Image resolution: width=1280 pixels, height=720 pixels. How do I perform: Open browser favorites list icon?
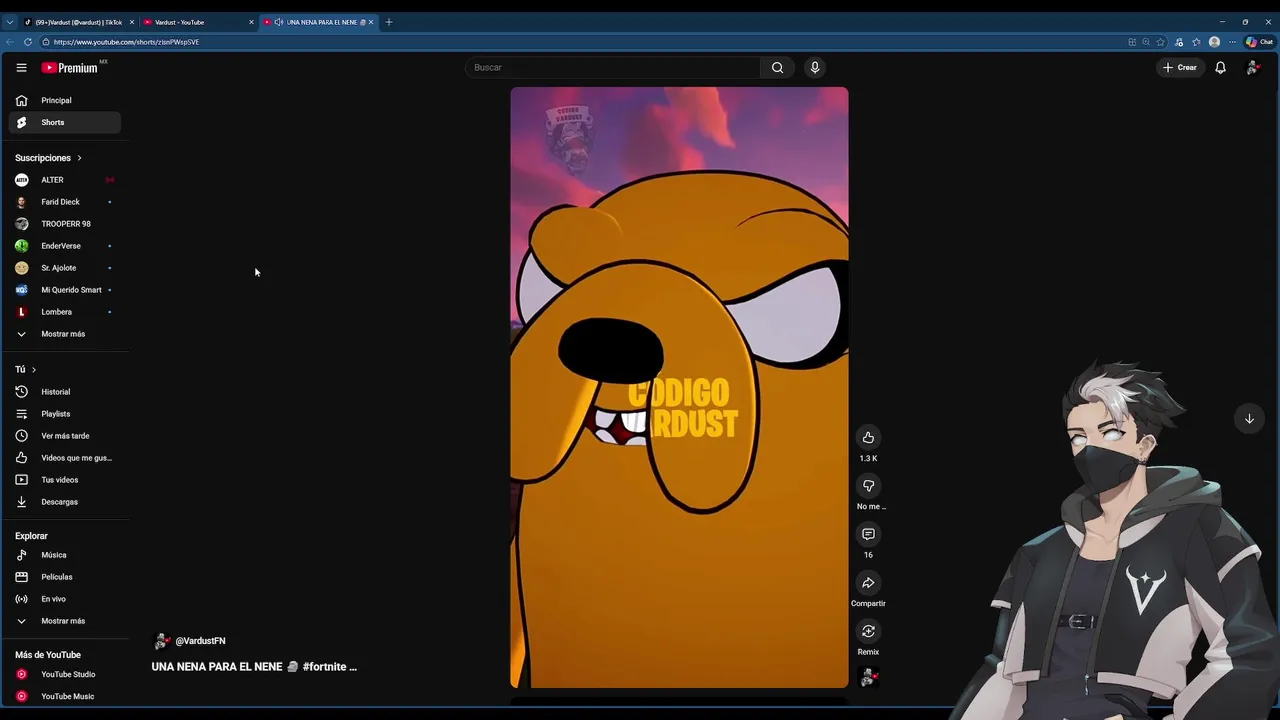pyautogui.click(x=1196, y=42)
